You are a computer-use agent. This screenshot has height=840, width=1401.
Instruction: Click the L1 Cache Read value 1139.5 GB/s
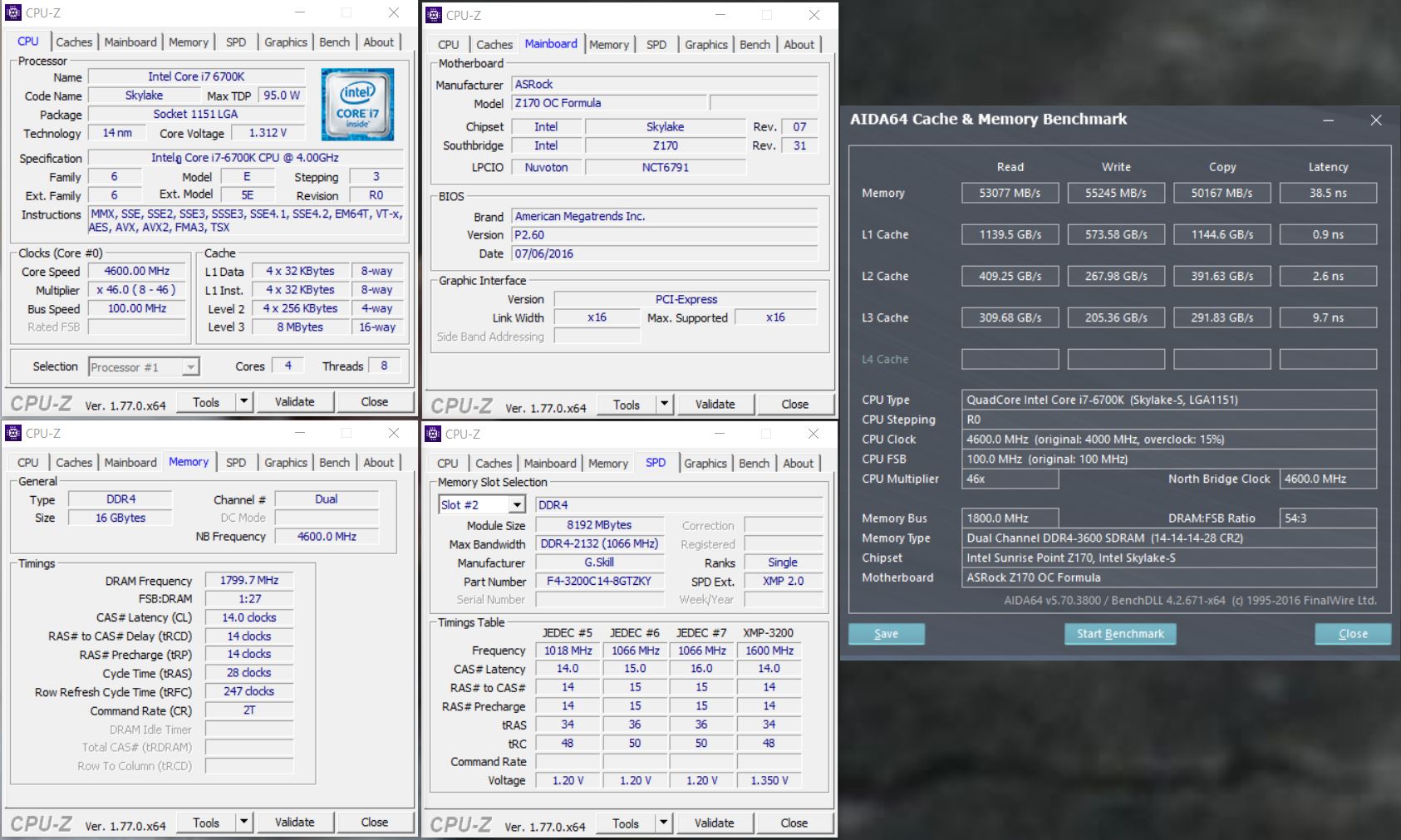point(1010,234)
